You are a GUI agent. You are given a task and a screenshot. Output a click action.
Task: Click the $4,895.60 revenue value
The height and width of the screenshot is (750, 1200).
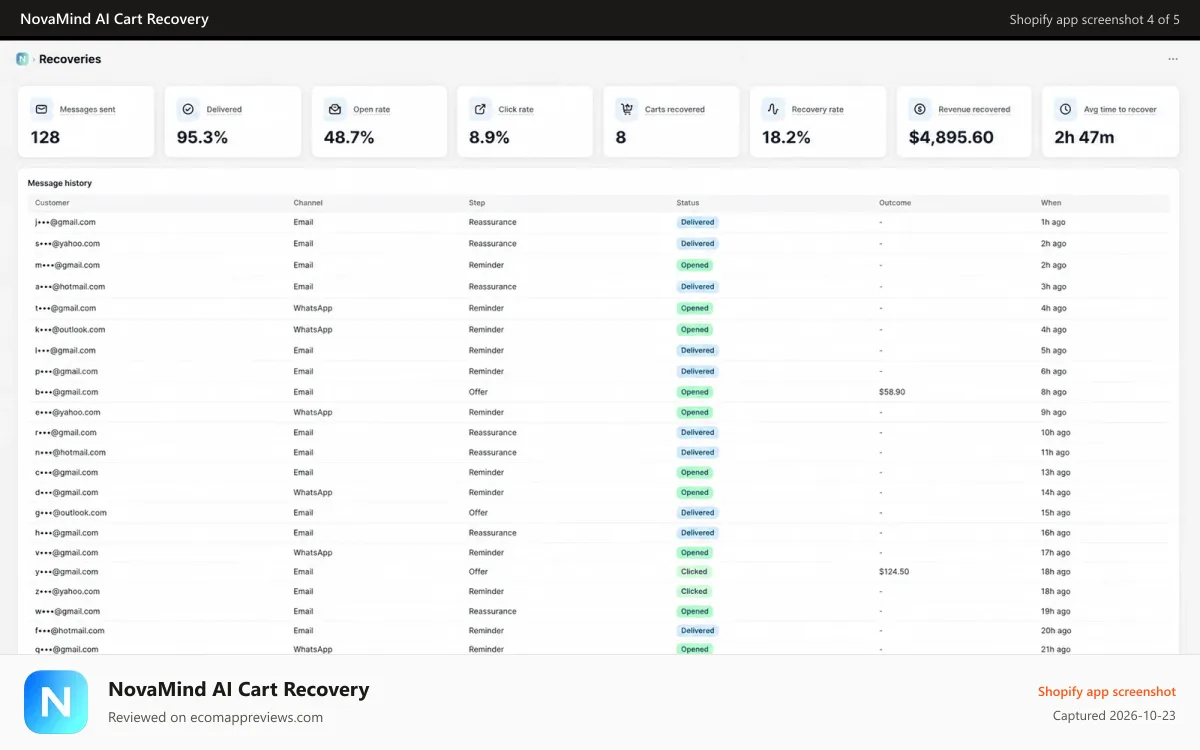(x=951, y=137)
